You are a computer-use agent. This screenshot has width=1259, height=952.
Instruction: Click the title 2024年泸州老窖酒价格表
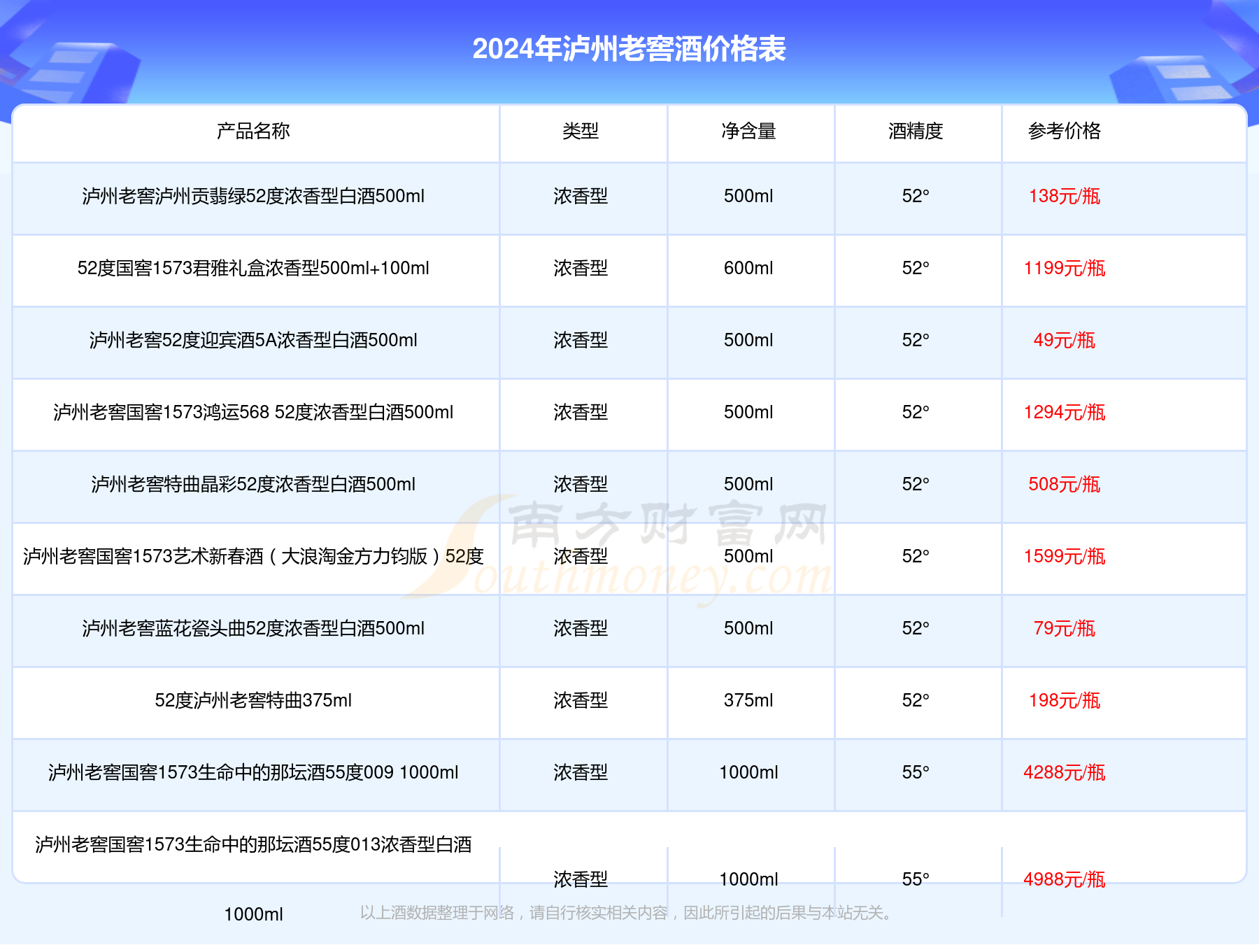click(629, 49)
